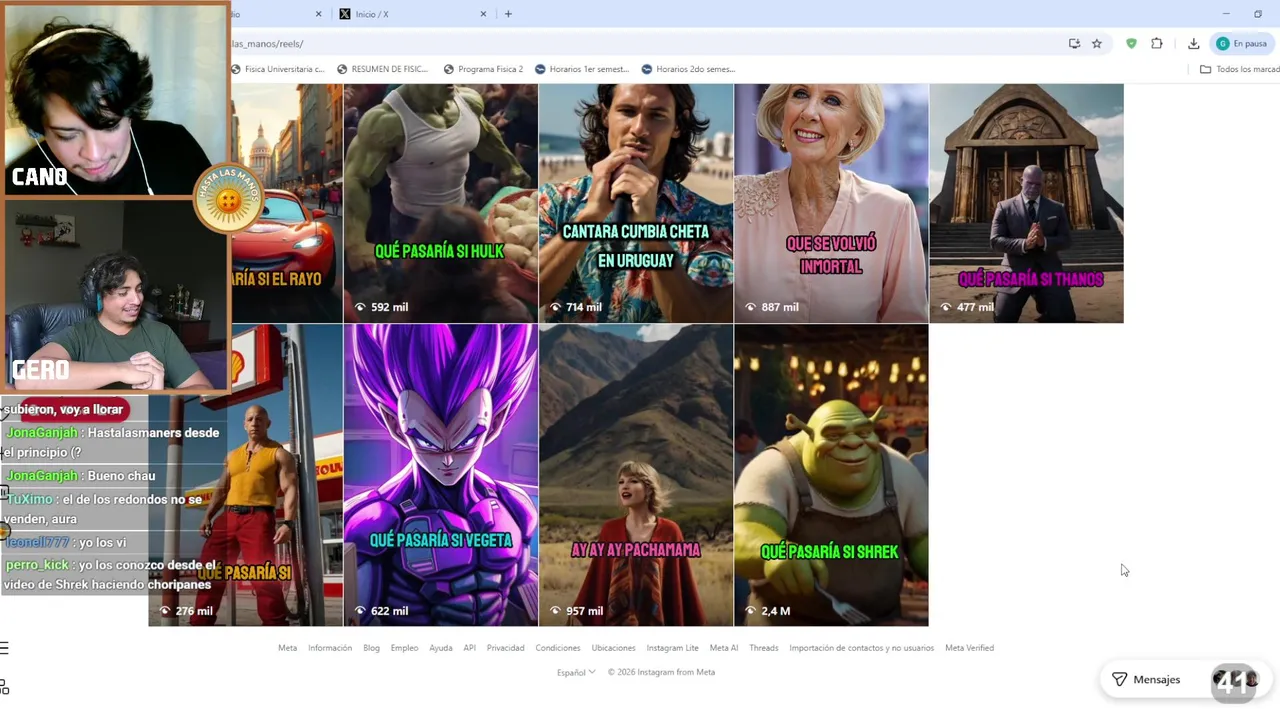Open Horarios 2do semes... bookmark
Screen dimensions: 1280x720
point(688,69)
